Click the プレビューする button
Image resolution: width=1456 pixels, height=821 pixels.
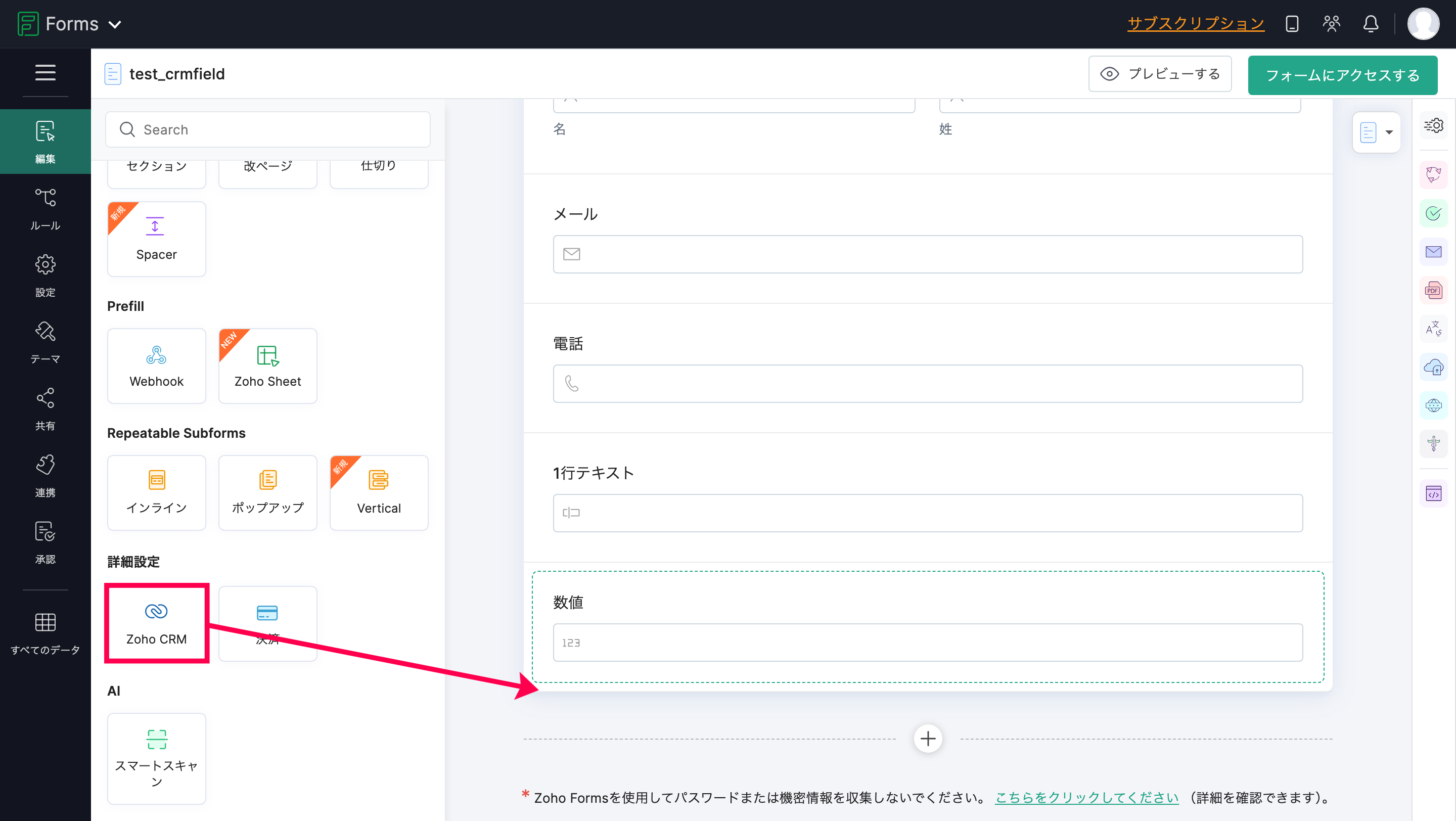(1159, 74)
